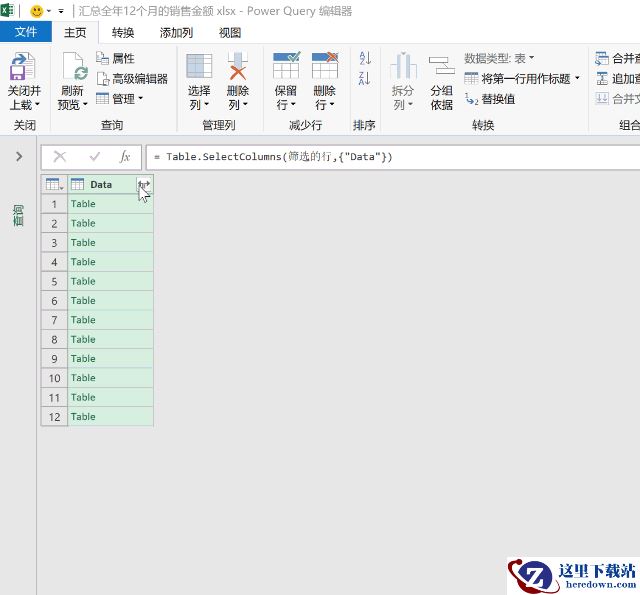
Task: Open the Close & Load dropdown arrow
Action: click(x=37, y=104)
